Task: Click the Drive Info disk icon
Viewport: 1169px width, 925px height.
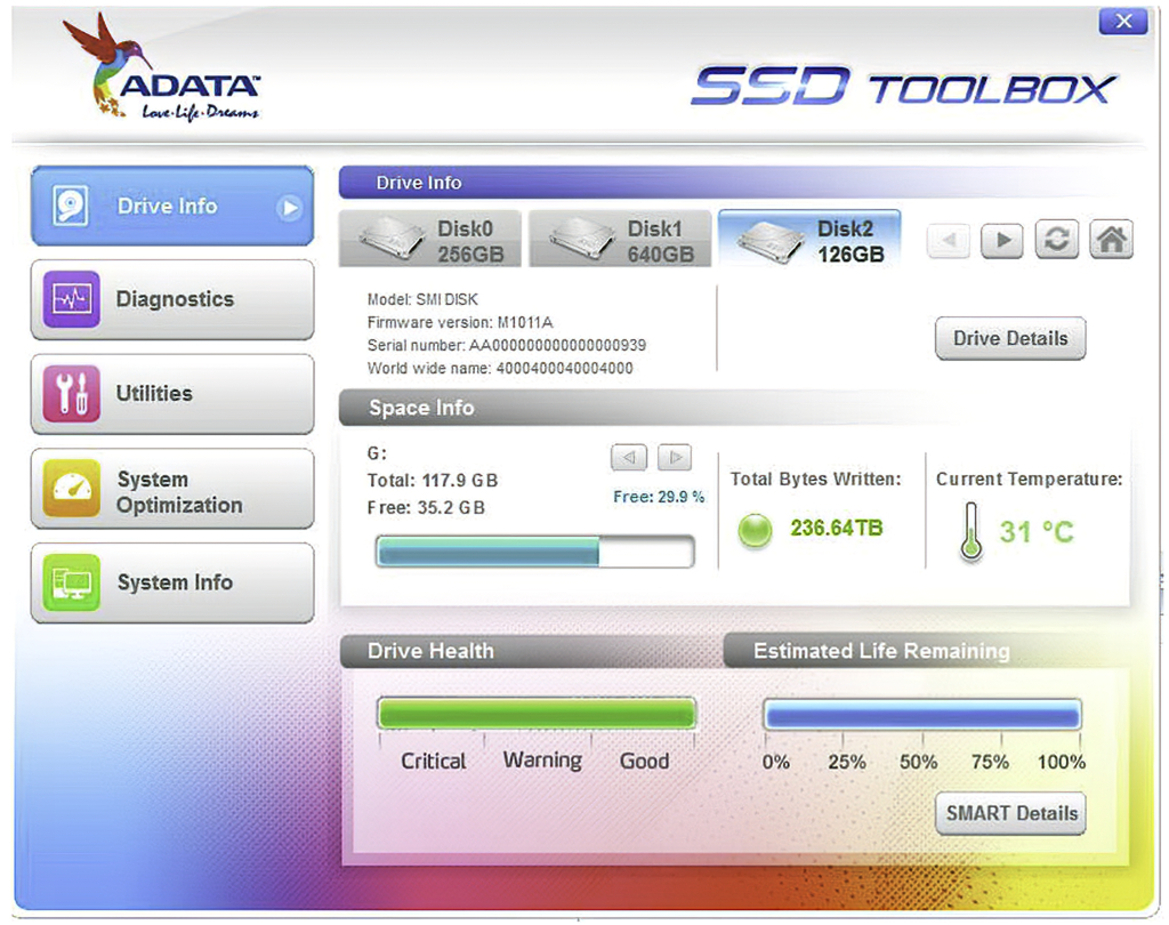Action: click(71, 206)
